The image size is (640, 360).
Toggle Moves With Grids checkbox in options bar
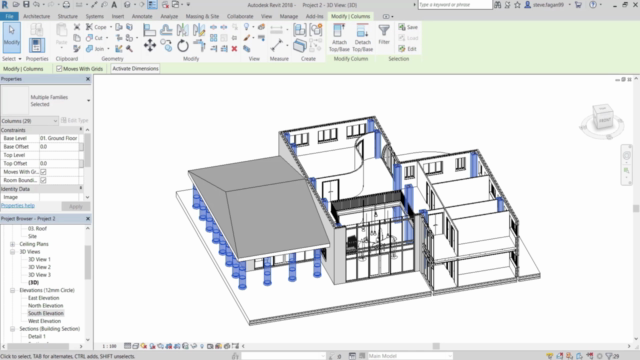[59, 69]
